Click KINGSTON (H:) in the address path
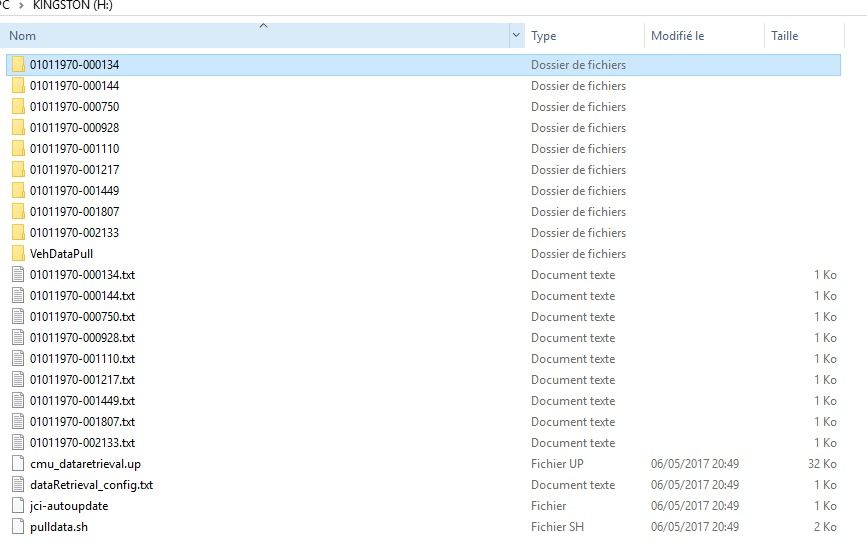This screenshot has height=551, width=867. pyautogui.click(x=72, y=6)
